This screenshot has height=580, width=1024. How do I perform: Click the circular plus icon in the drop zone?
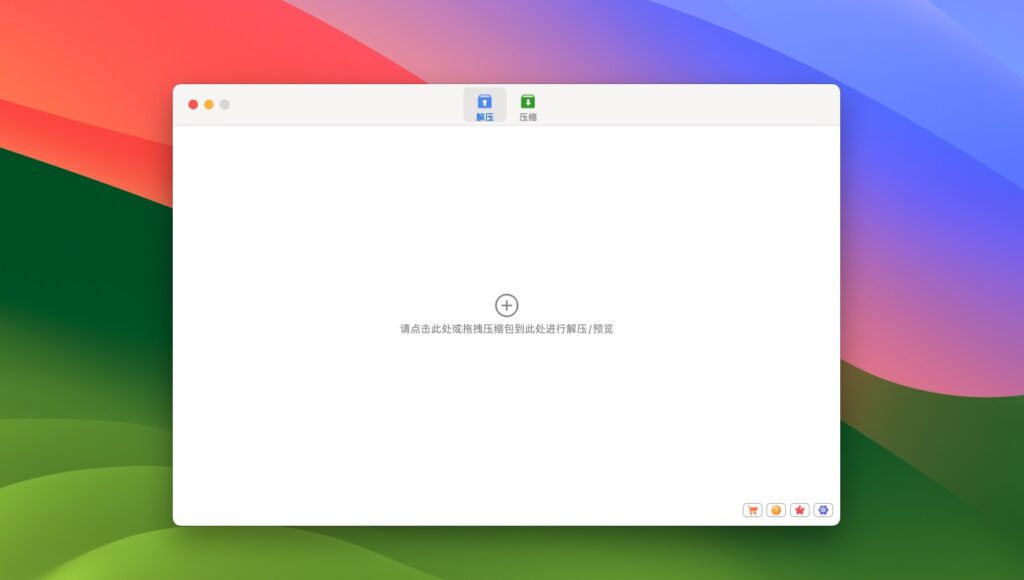(506, 304)
